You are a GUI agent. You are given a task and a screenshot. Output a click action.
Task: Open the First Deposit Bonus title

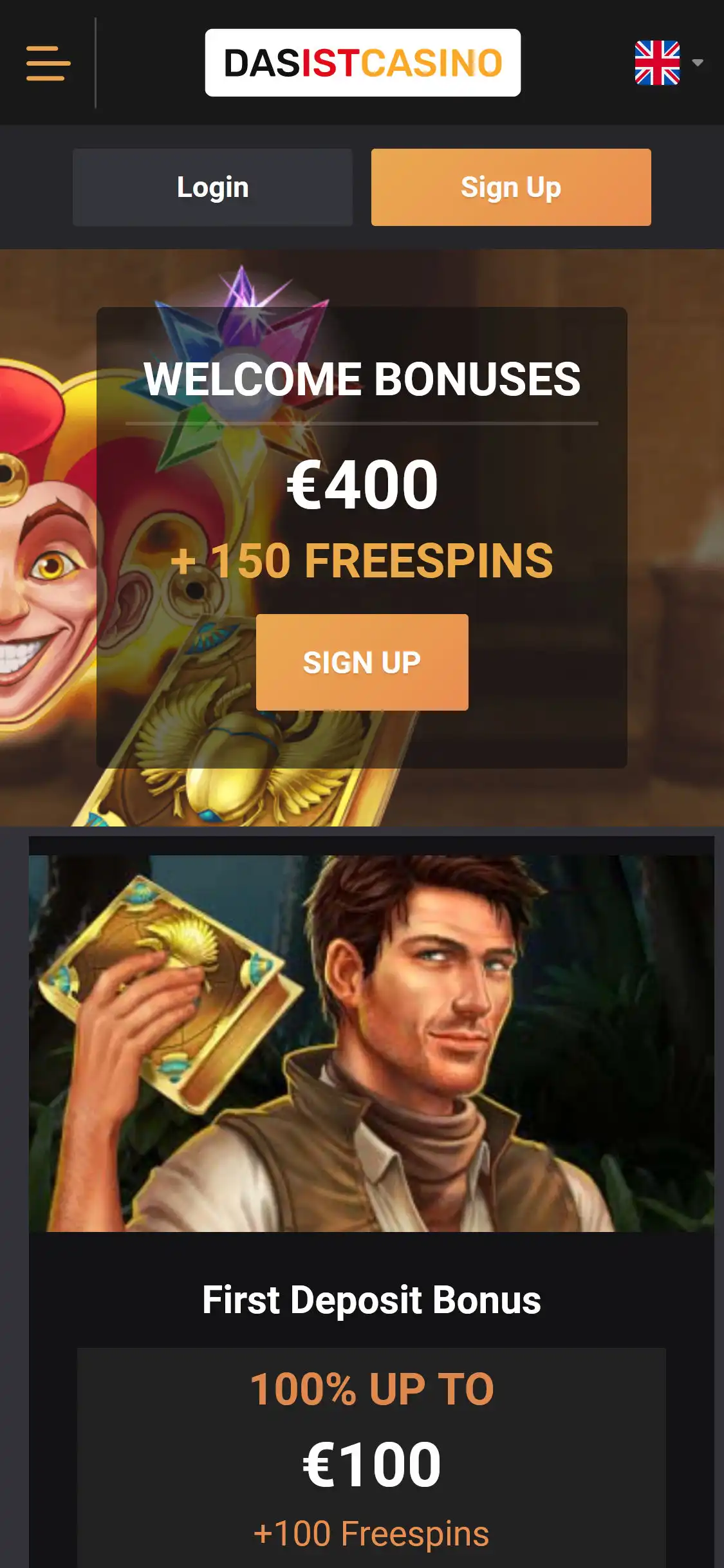pos(371,1300)
